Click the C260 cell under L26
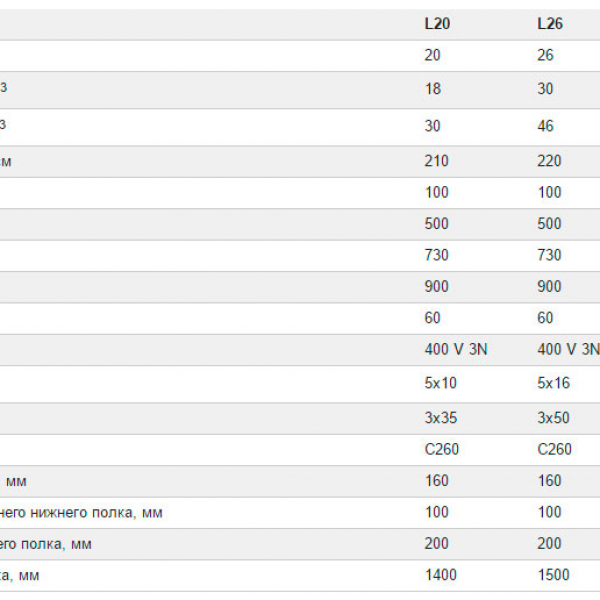600x600 pixels. [554, 449]
